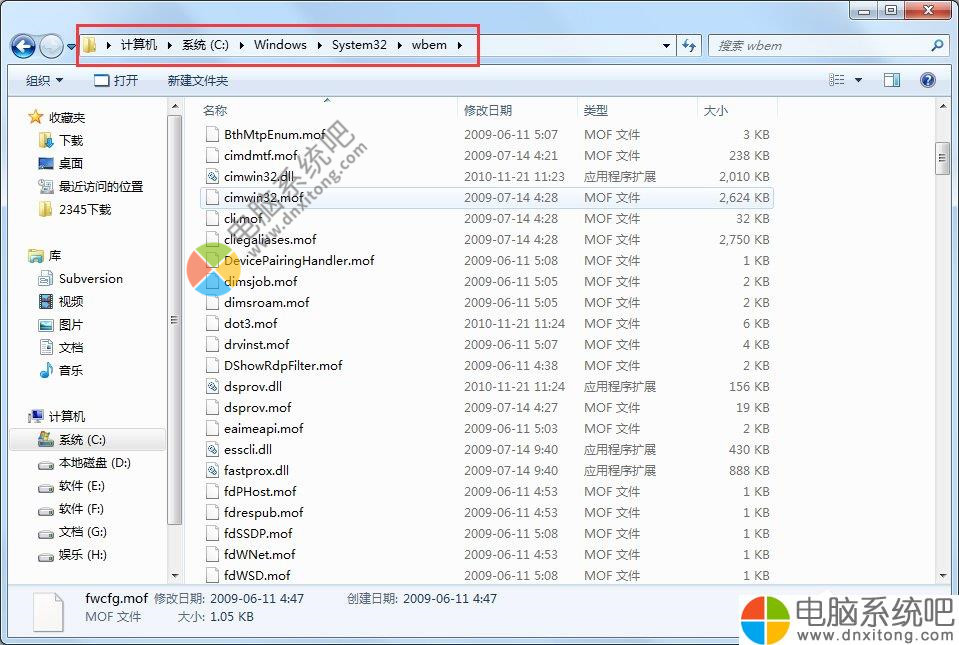Click the change view icon
This screenshot has height=645, width=959.
(x=836, y=80)
